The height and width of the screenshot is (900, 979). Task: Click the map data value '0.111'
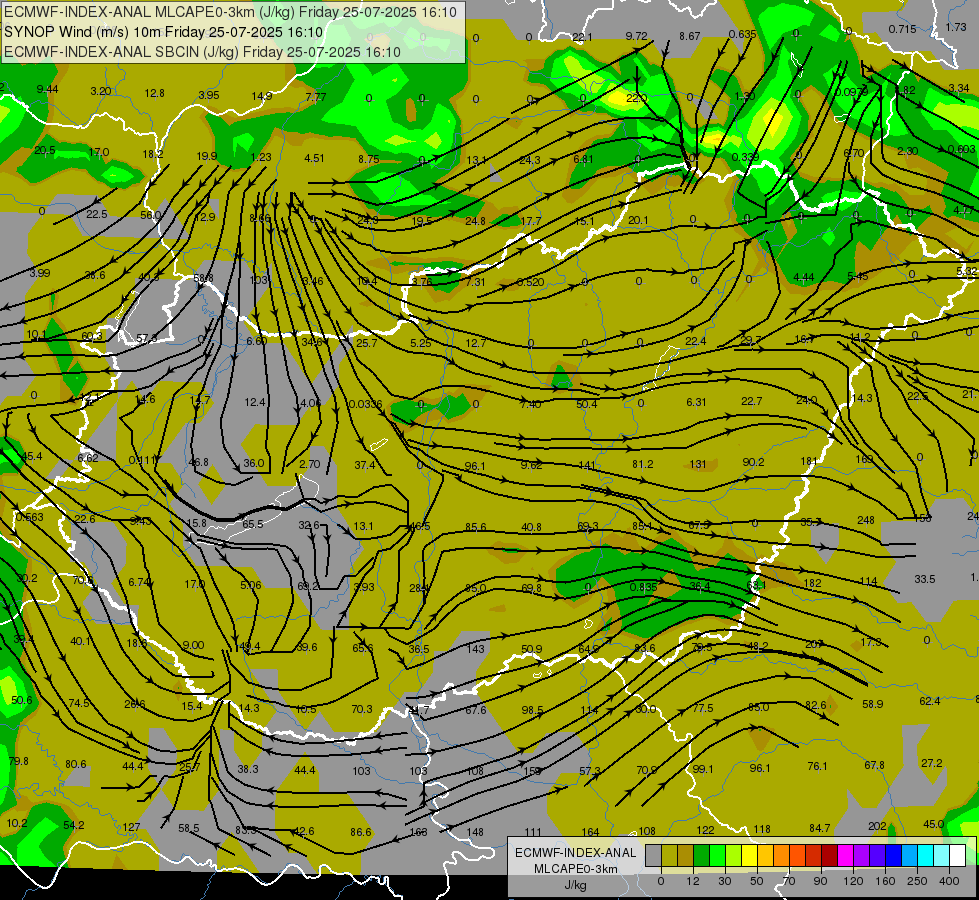coord(142,460)
